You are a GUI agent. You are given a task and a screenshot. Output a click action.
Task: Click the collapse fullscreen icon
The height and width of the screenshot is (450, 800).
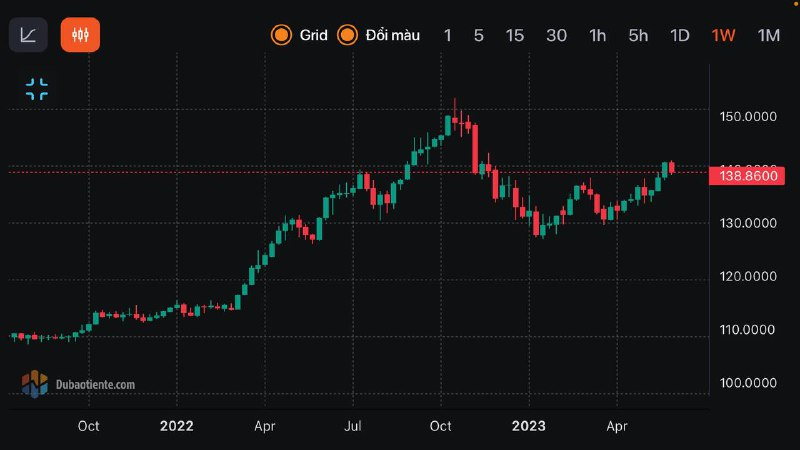[37, 89]
